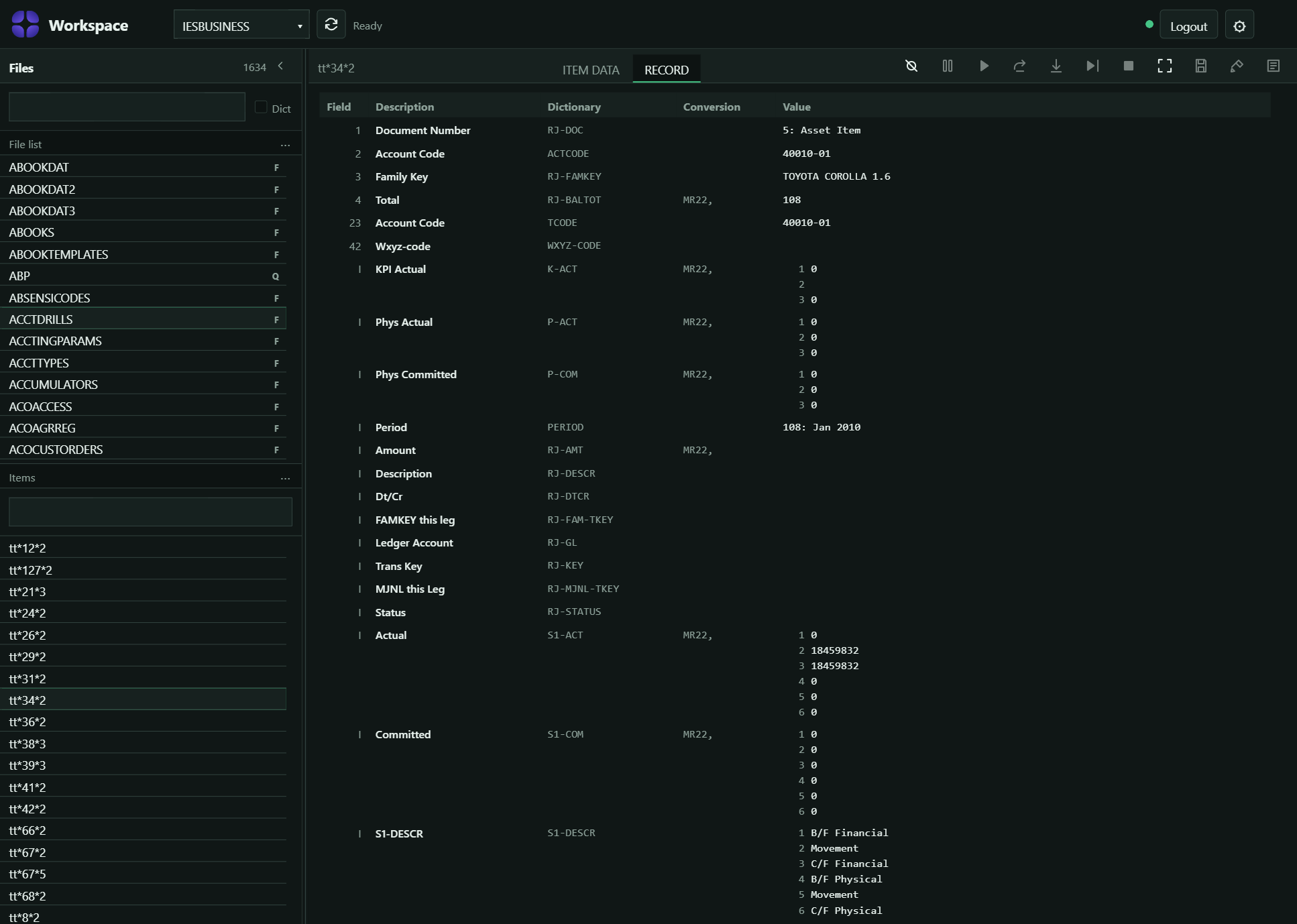Click the play/run icon in toolbar

tap(984, 66)
